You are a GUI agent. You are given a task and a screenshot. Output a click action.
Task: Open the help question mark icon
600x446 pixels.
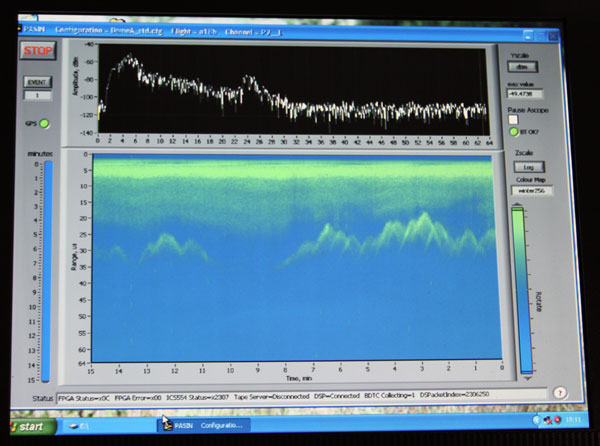point(559,393)
